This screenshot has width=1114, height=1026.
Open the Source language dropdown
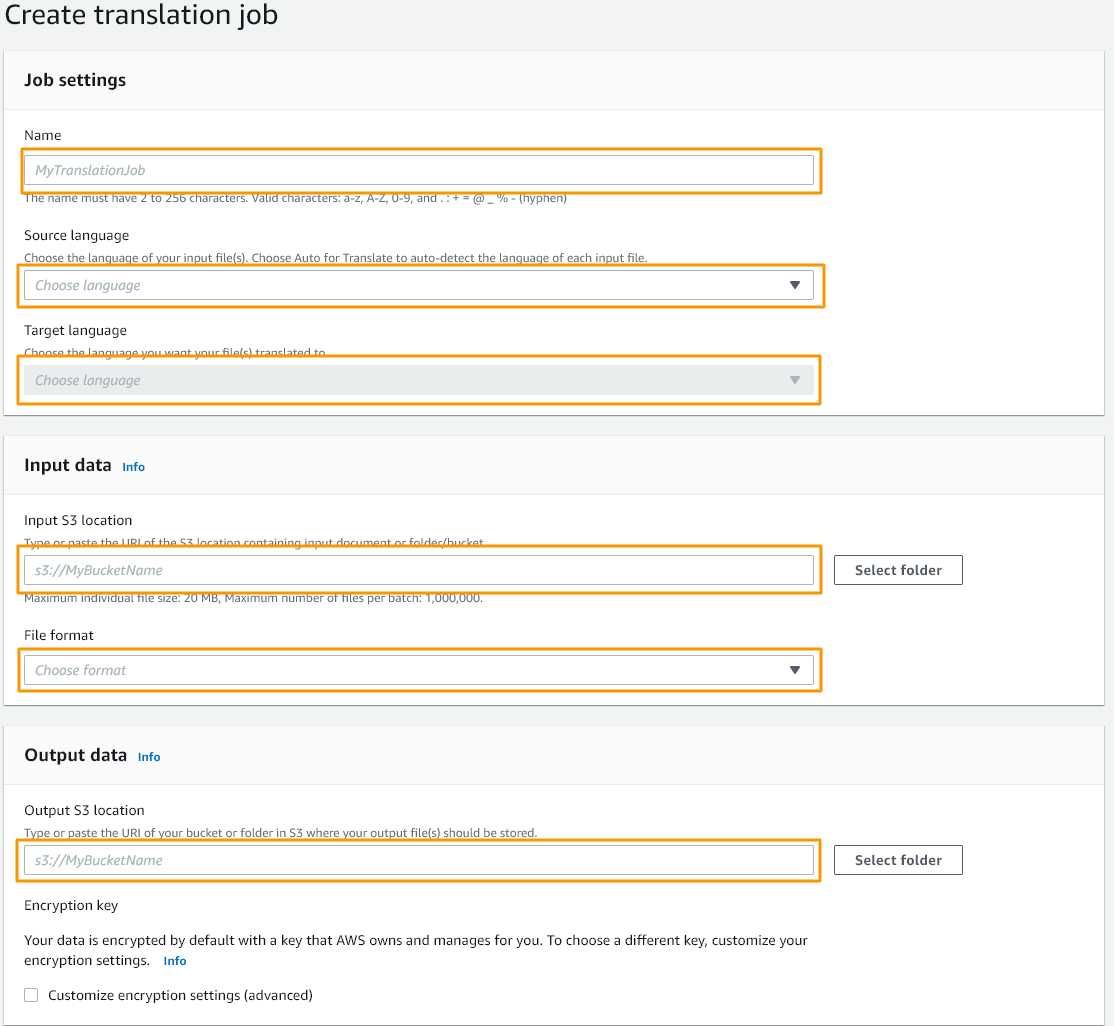[420, 285]
